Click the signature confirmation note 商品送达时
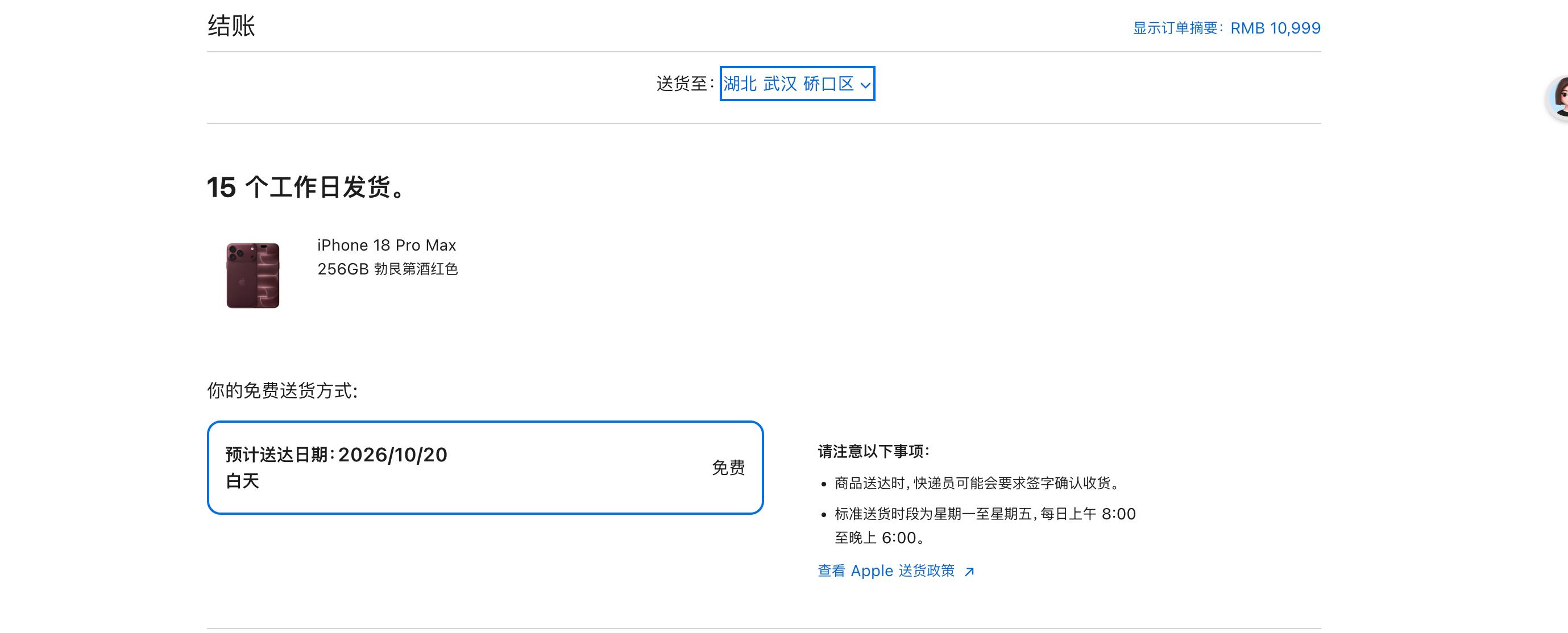Viewport: 1568px width, 633px height. 976,483
